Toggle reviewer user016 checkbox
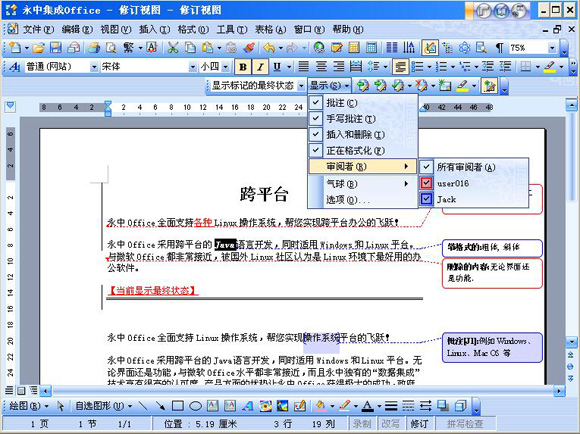580x434 pixels. [474, 183]
